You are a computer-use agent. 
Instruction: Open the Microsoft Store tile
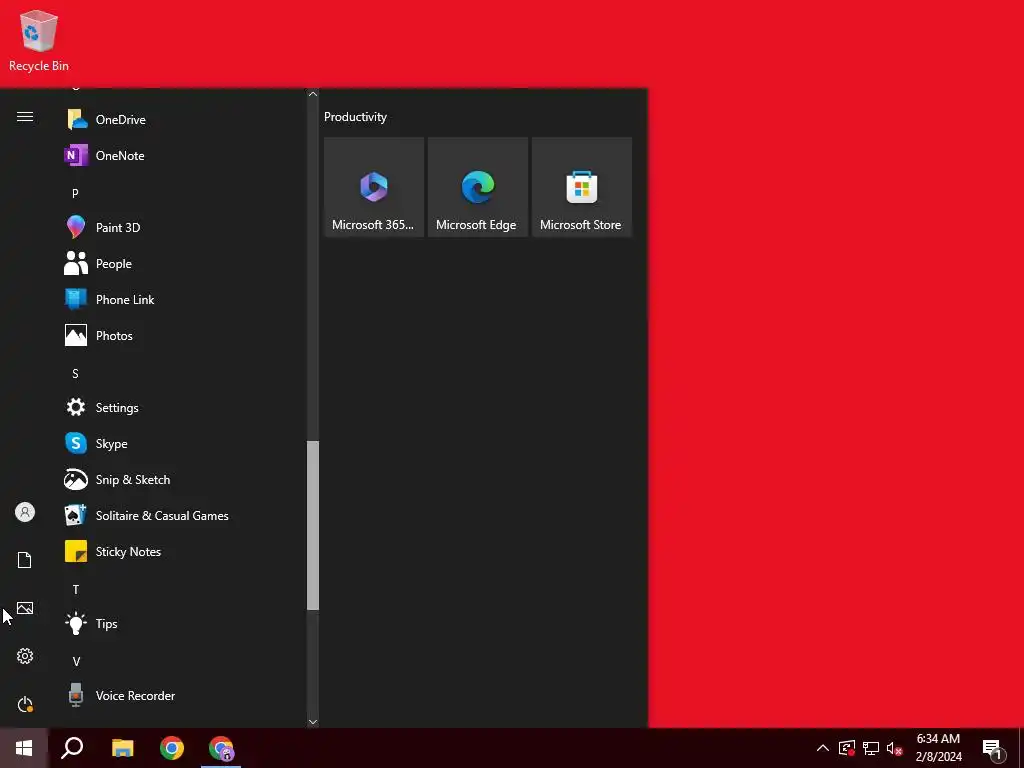582,187
